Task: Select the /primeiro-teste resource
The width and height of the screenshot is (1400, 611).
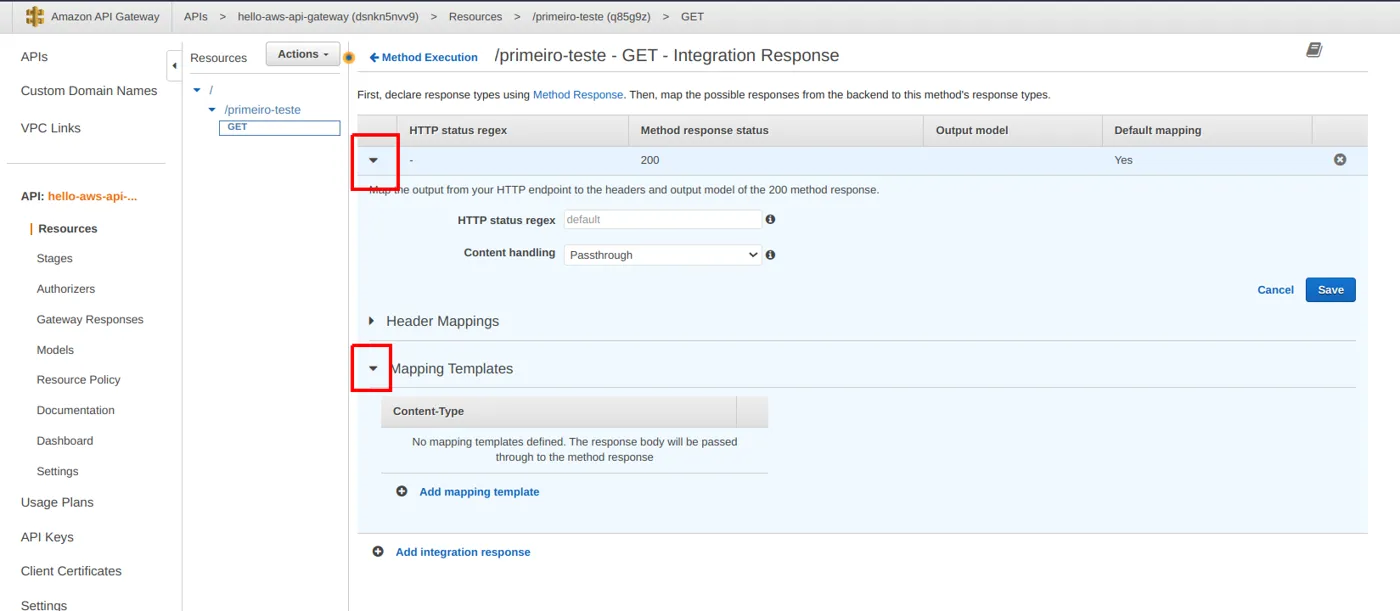Action: coord(262,110)
